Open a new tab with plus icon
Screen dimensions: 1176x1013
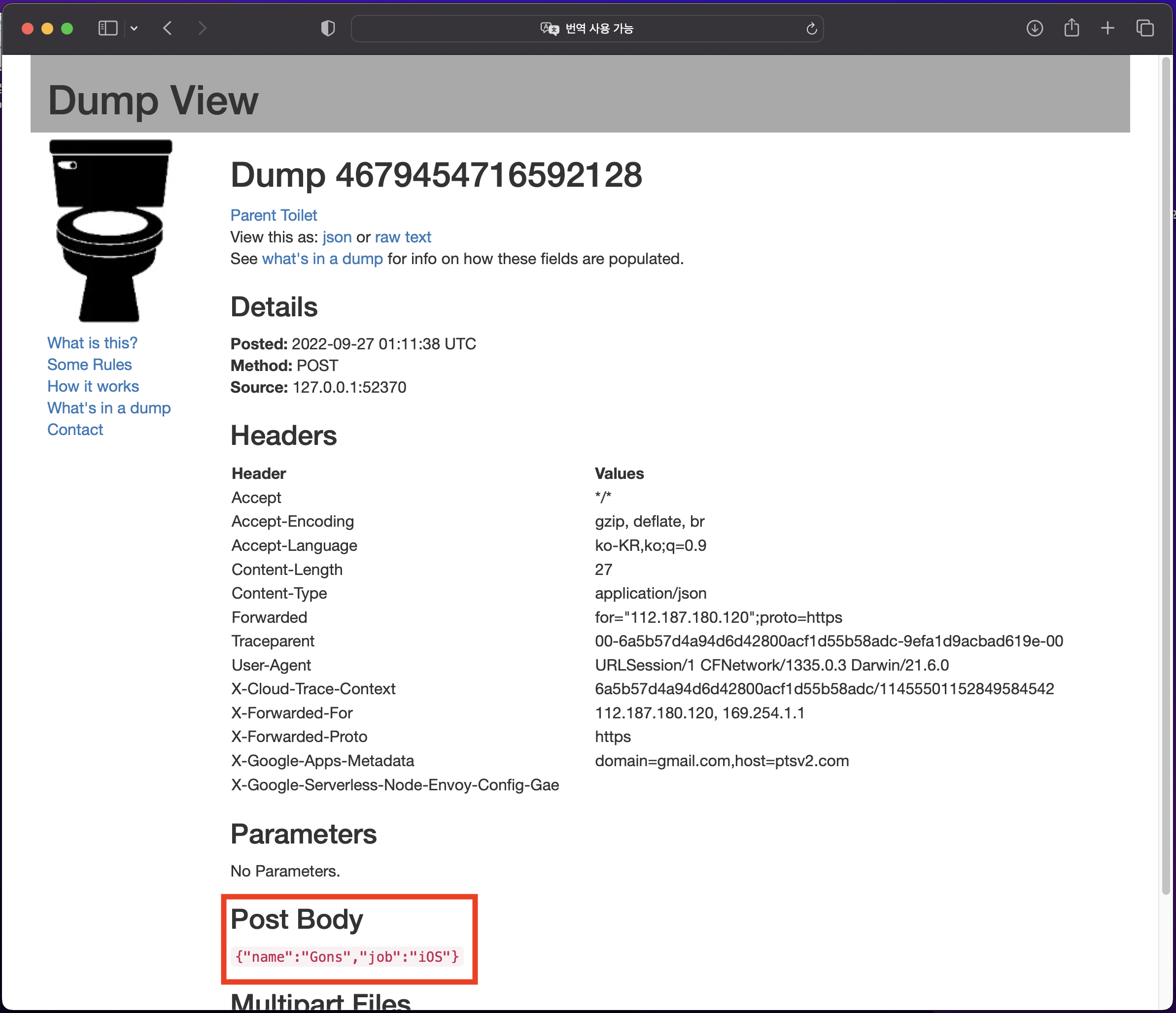coord(1107,29)
